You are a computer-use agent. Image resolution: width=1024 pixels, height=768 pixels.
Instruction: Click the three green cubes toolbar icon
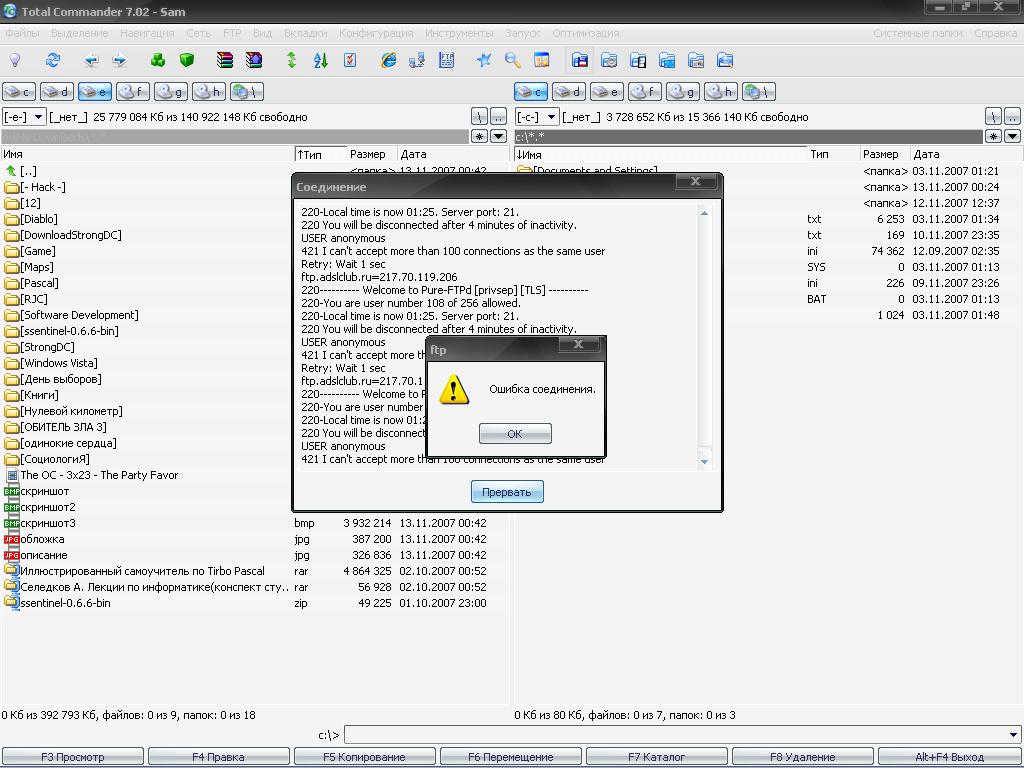click(158, 61)
